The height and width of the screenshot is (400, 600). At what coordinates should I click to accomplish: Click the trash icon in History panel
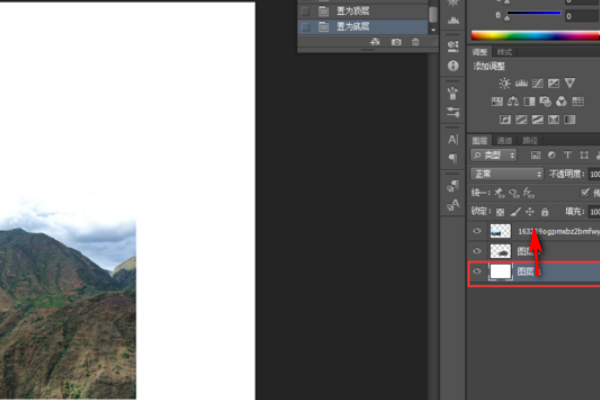click(416, 42)
